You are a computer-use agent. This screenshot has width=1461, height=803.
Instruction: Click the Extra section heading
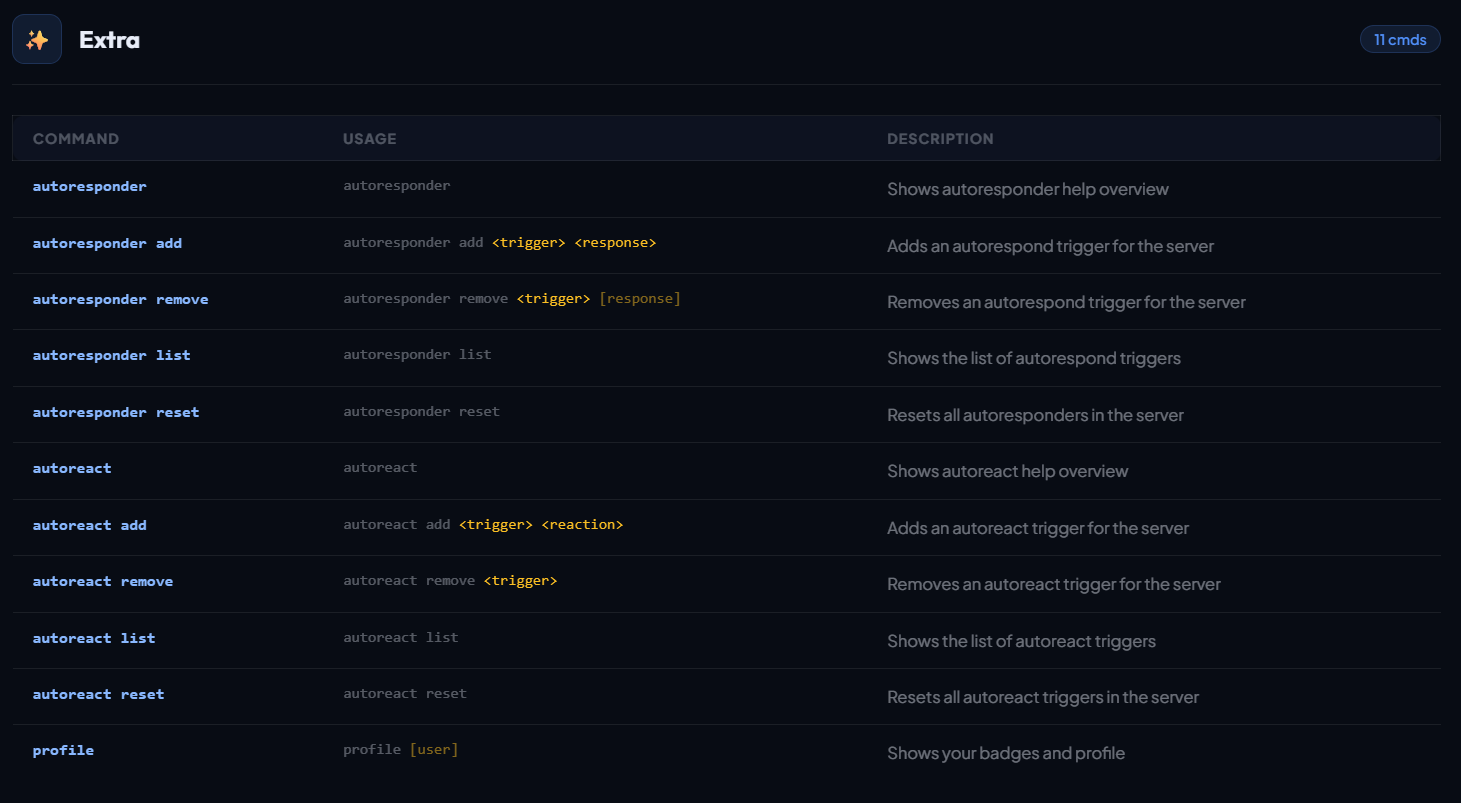point(109,40)
